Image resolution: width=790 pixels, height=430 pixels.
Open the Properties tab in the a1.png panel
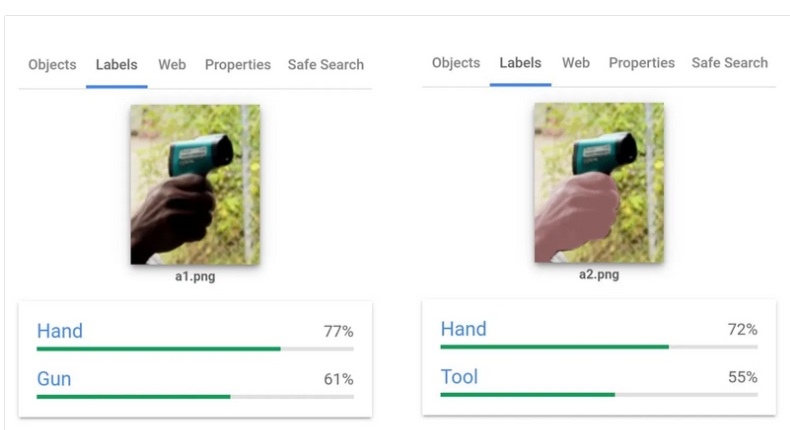click(x=238, y=65)
